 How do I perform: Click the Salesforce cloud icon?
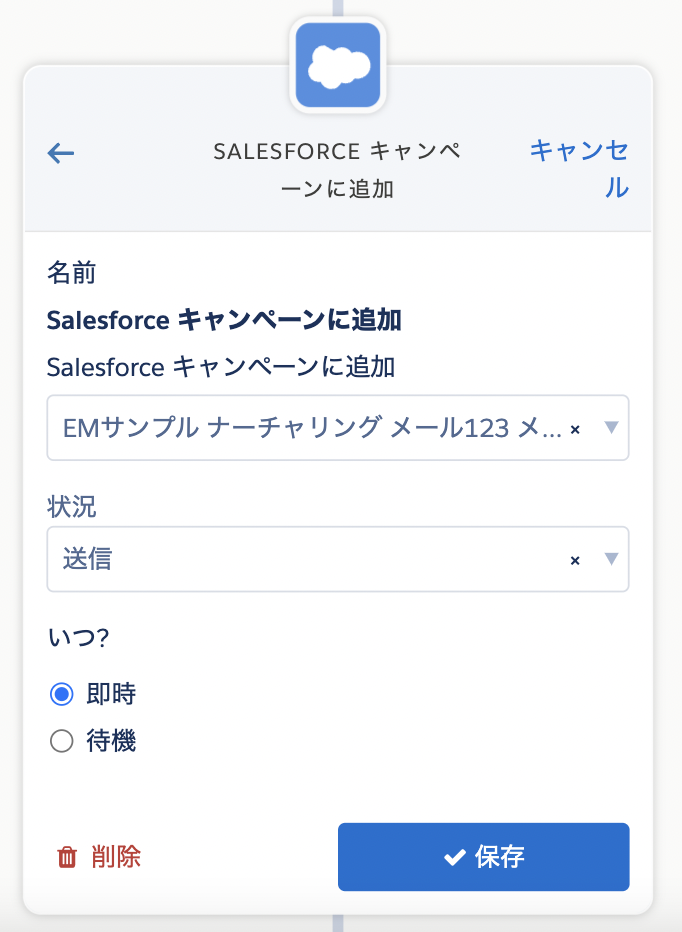[x=338, y=65]
